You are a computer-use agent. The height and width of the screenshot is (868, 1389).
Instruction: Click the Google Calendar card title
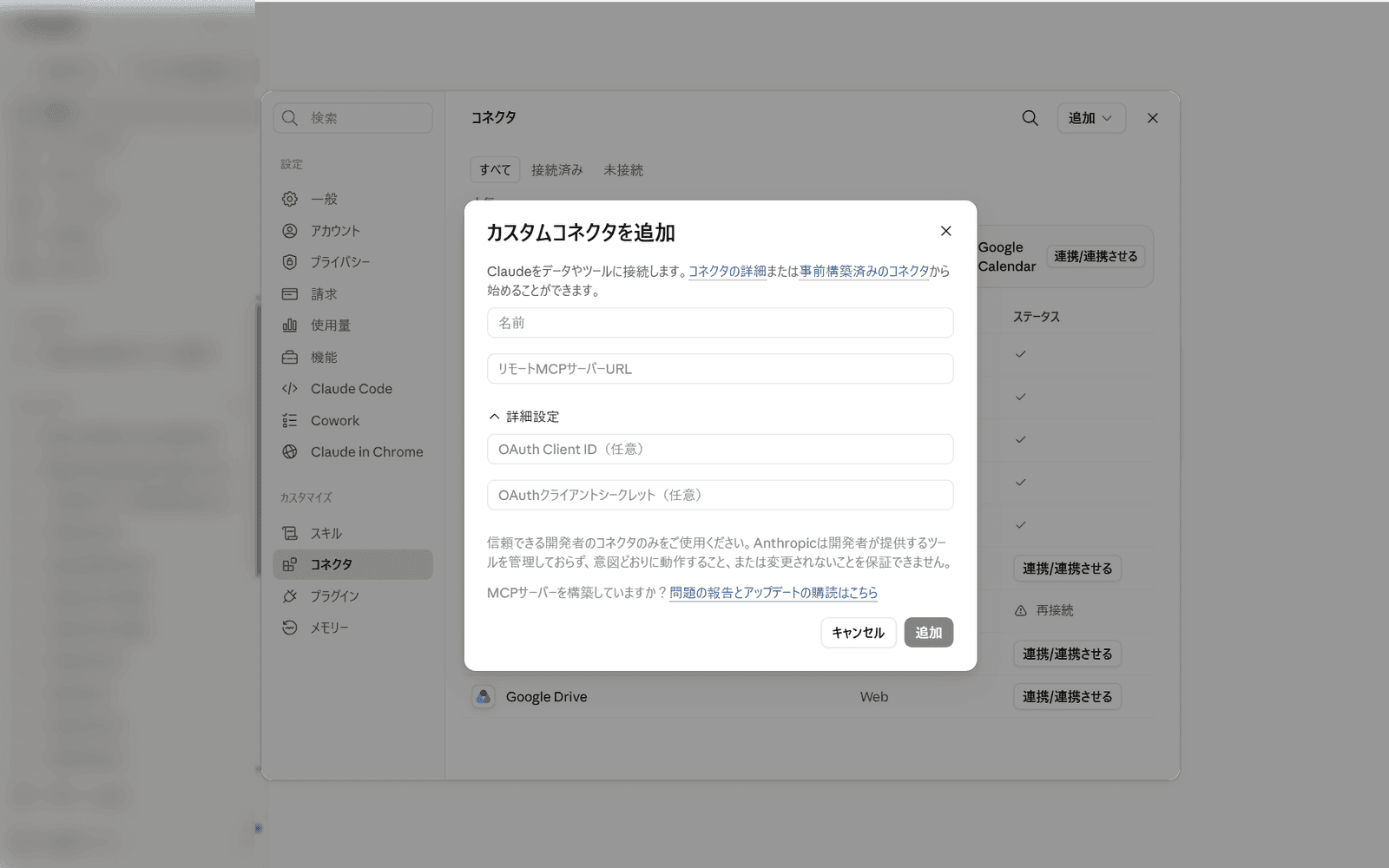[x=1007, y=257]
